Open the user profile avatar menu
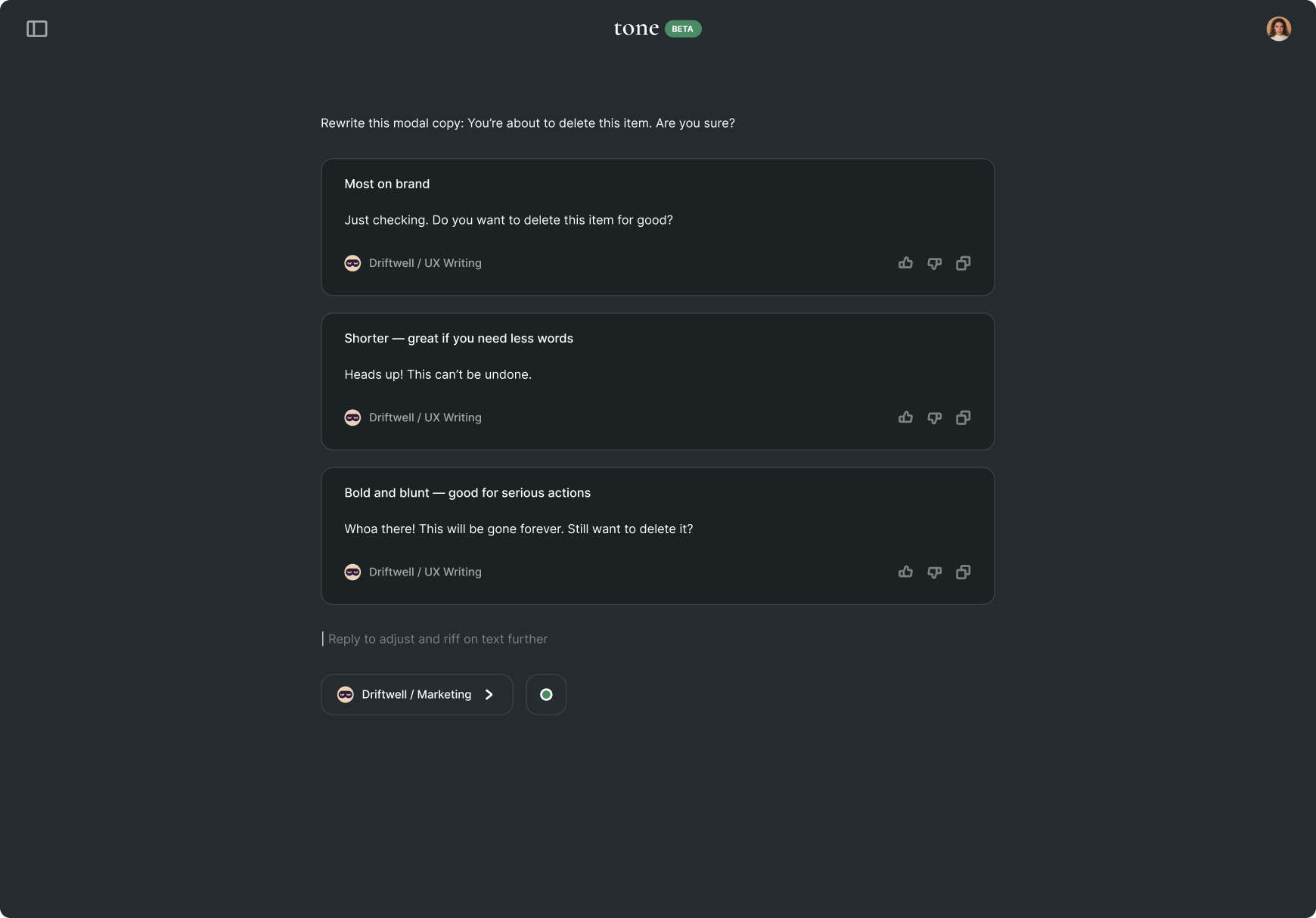 point(1278,29)
